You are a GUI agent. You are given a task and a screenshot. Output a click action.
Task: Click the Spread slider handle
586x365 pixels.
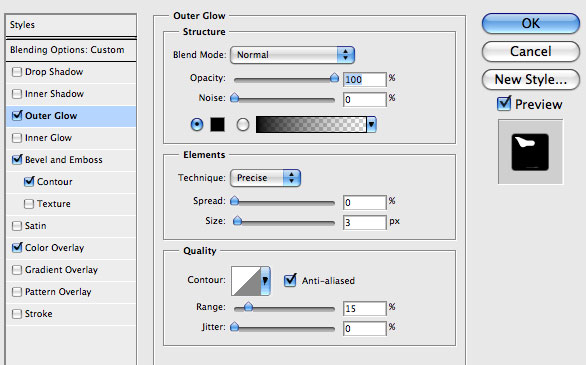pyautogui.click(x=234, y=201)
